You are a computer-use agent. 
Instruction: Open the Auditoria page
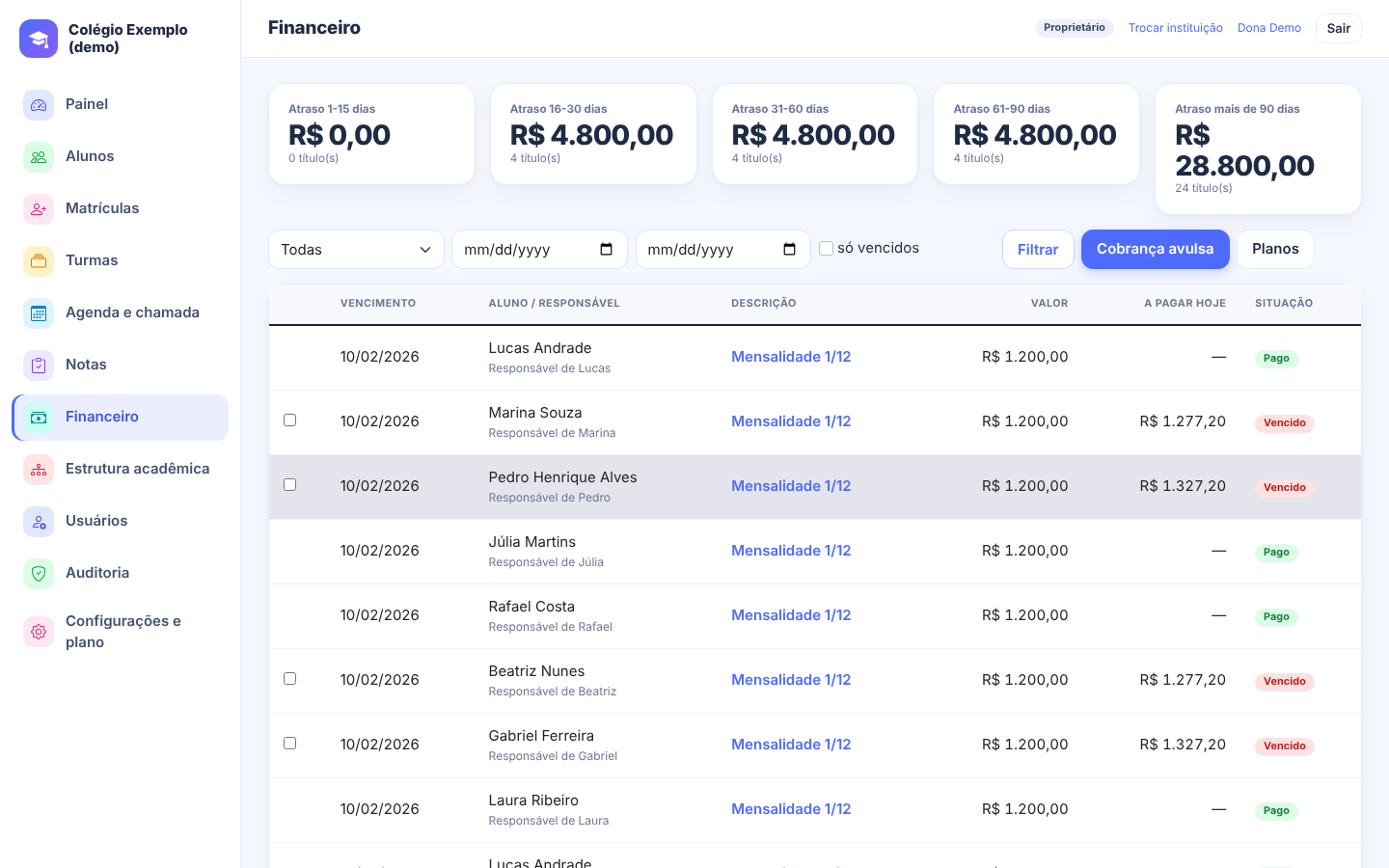120,573
